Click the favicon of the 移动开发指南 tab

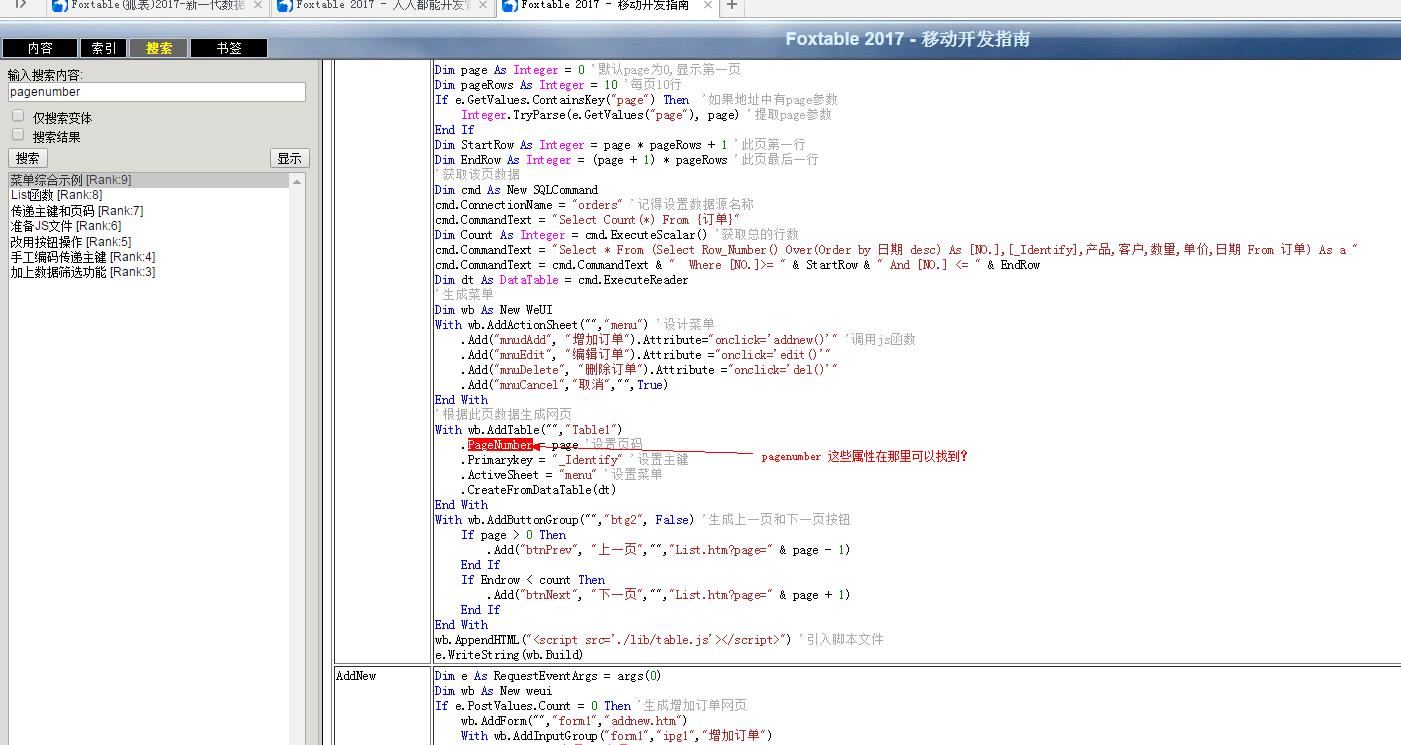[509, 6]
